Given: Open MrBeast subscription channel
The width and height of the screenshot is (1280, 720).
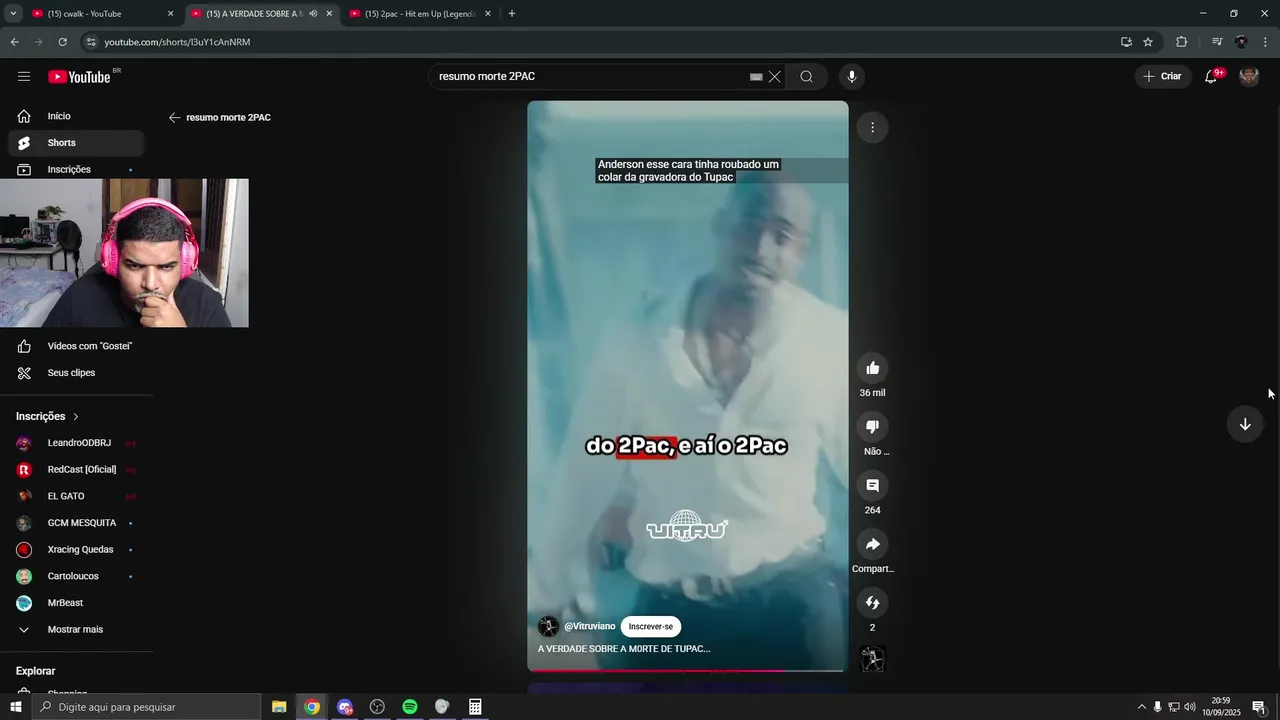Looking at the screenshot, I should click(76, 603).
